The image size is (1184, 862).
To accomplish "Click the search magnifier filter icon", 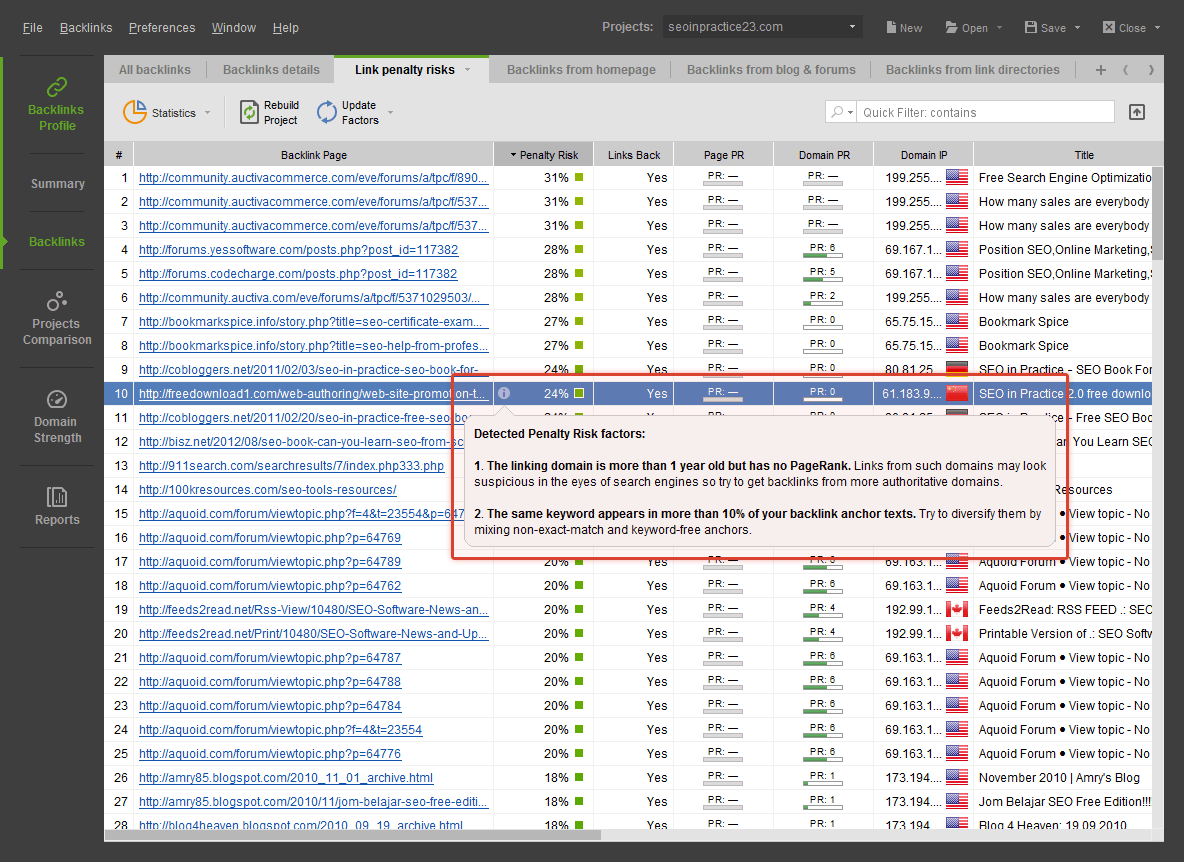I will pos(837,112).
